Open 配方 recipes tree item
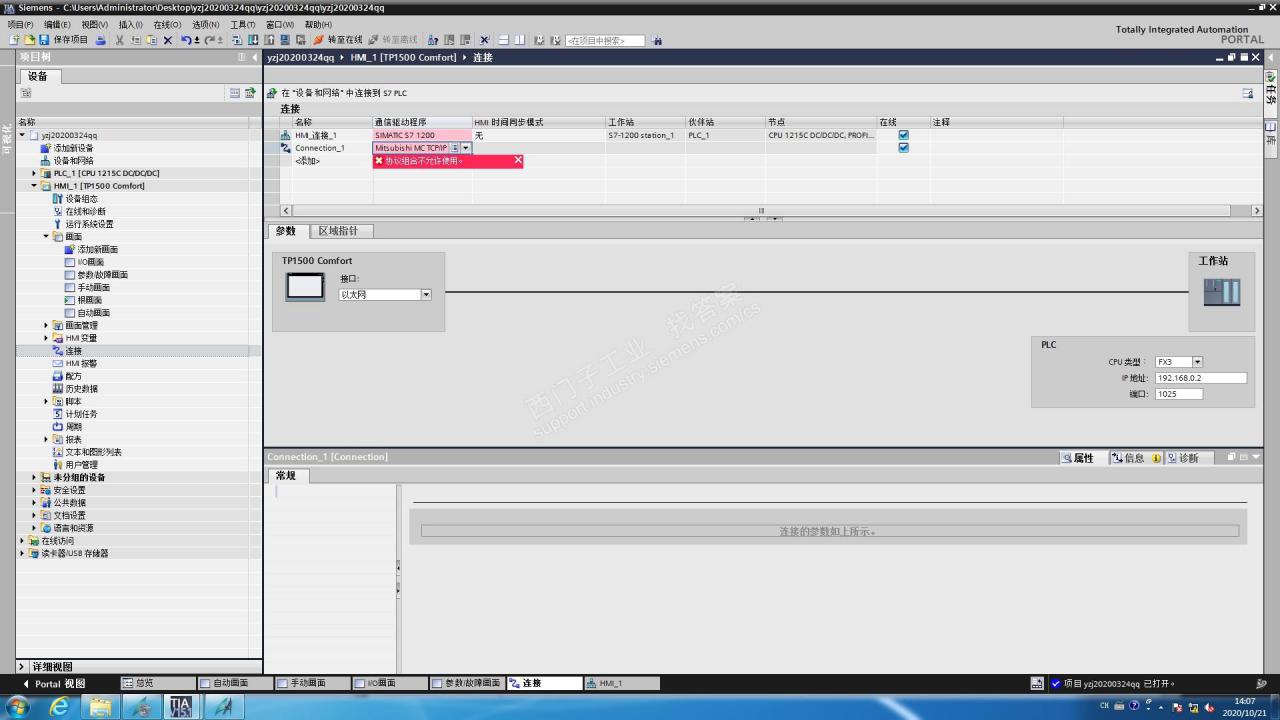 (x=73, y=376)
